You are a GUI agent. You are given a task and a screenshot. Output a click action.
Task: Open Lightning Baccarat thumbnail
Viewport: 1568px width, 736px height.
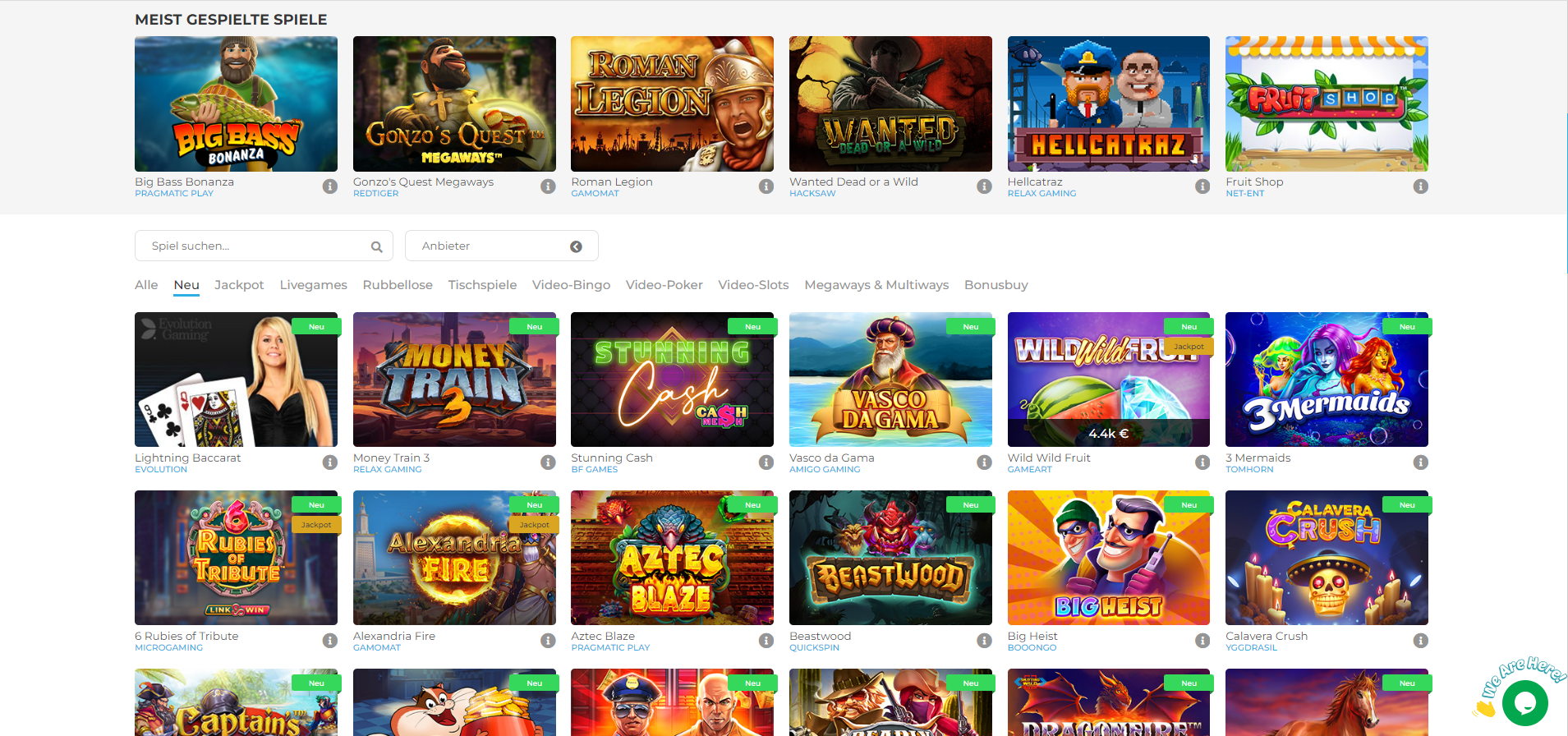[x=236, y=379]
